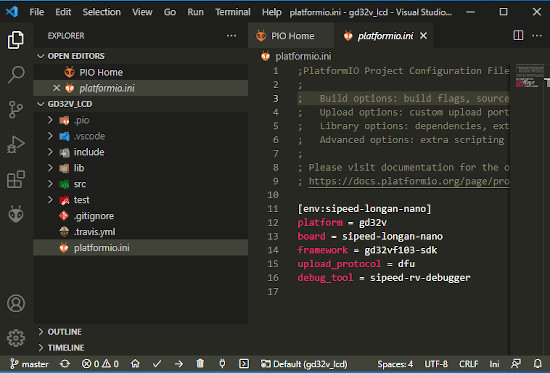Open the Accounts menu
This screenshot has height=373, width=550.
tap(16, 303)
